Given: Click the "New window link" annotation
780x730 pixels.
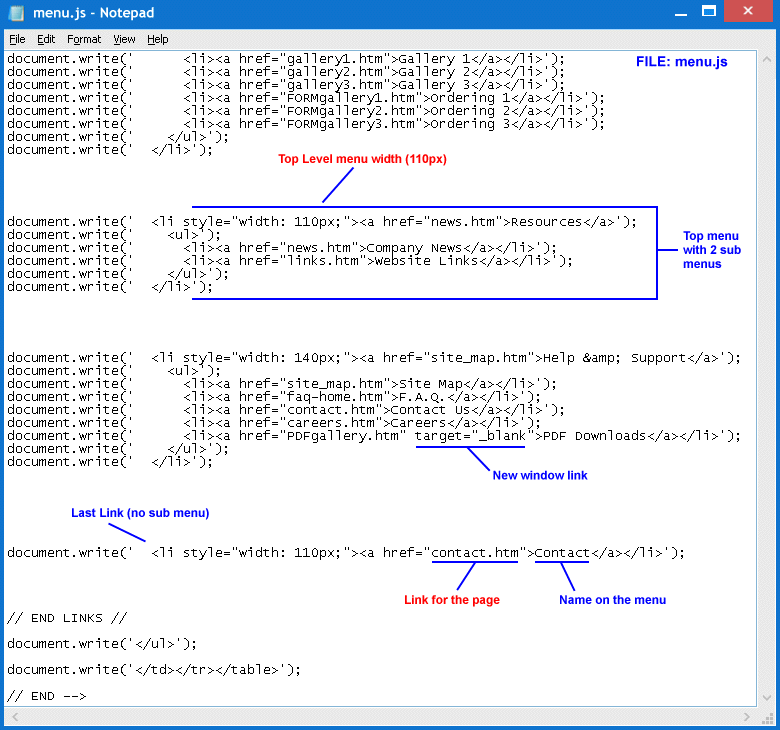Looking at the screenshot, I should pos(540,476).
